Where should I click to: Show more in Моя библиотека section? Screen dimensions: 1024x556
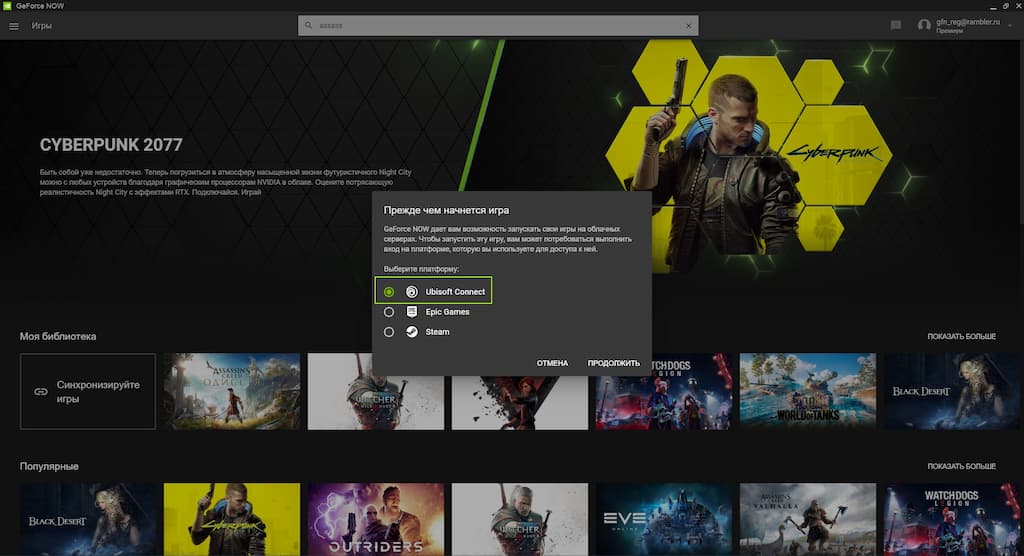coord(961,336)
